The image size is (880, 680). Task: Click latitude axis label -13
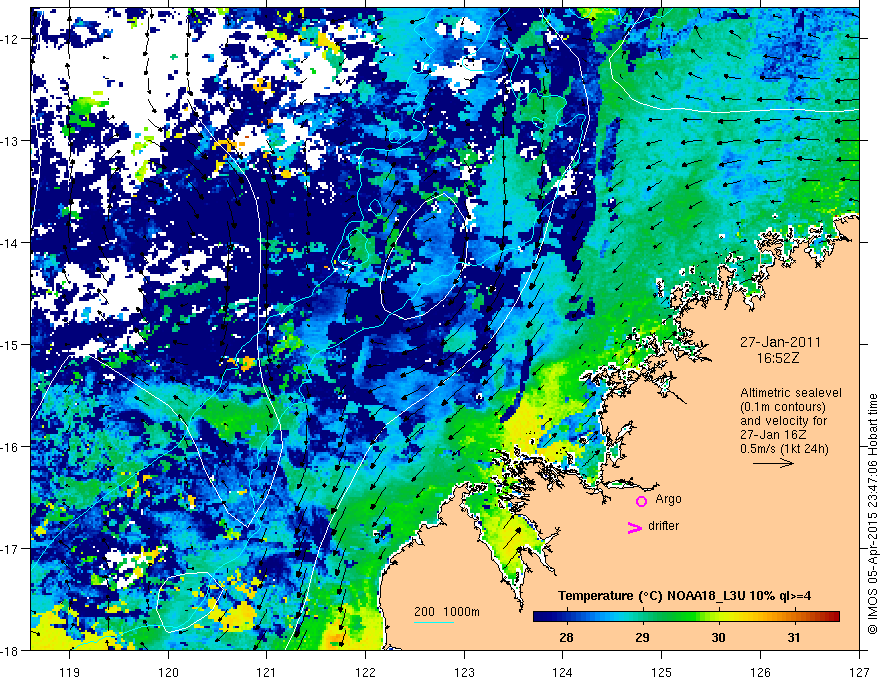click(x=11, y=141)
